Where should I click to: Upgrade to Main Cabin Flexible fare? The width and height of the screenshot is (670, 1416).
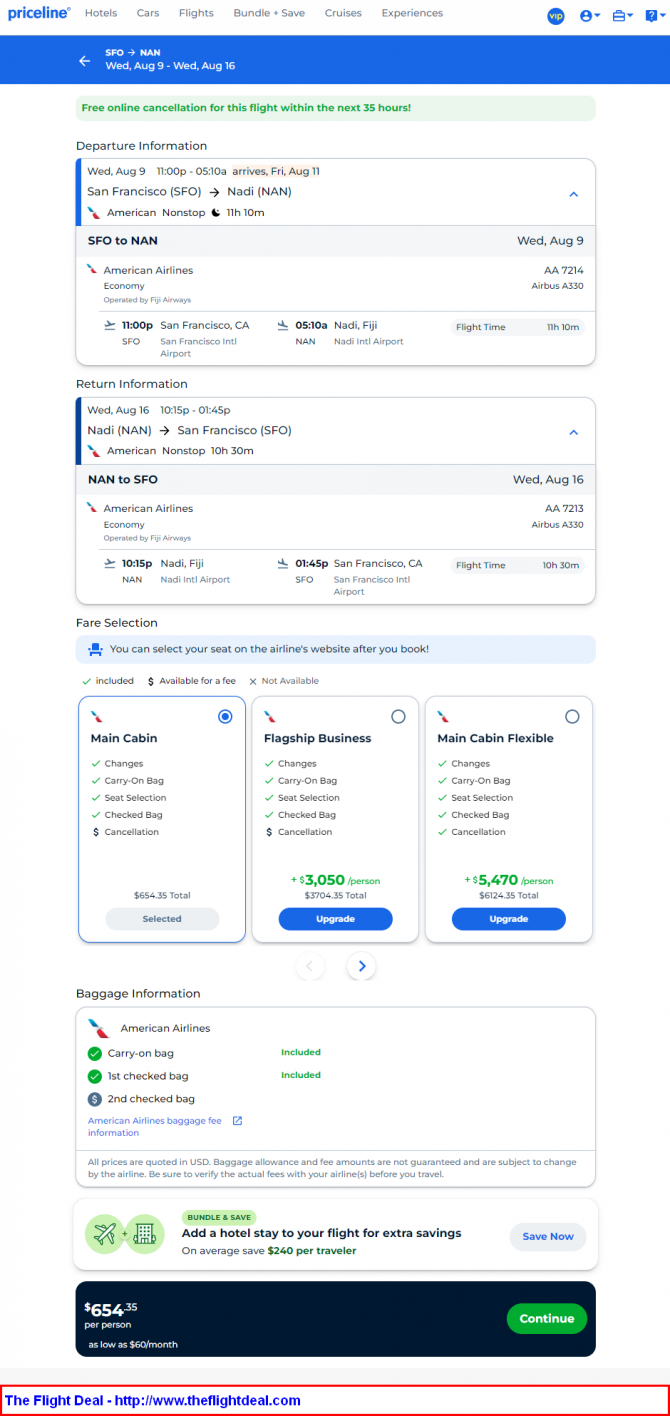(508, 919)
